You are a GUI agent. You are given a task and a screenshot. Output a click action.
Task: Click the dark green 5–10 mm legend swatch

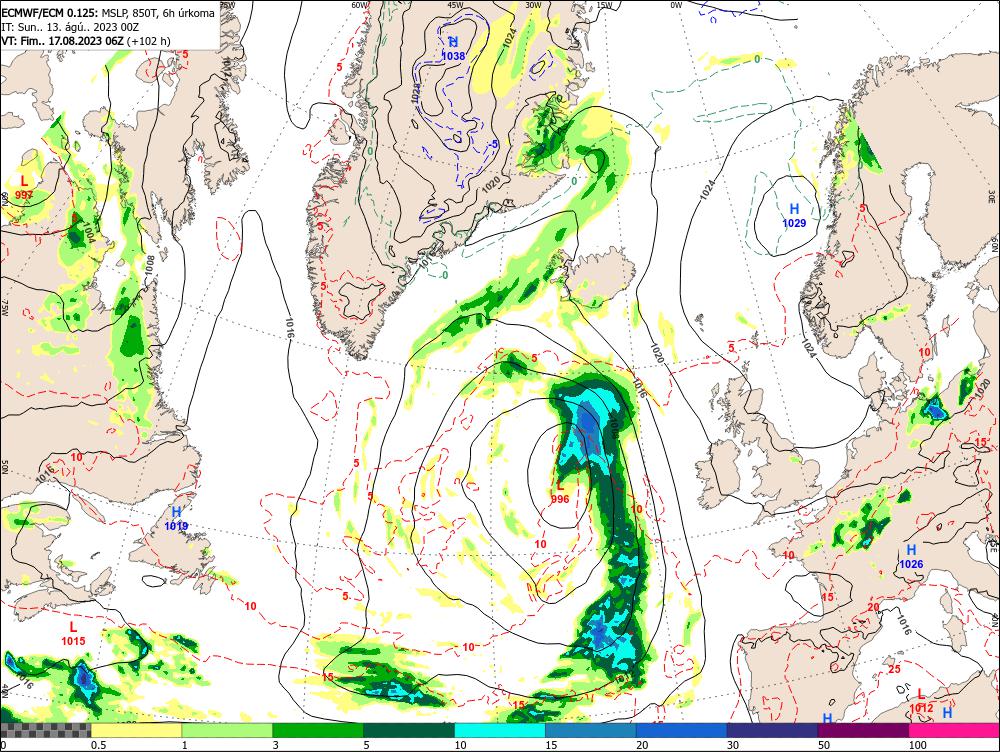(x=409, y=730)
